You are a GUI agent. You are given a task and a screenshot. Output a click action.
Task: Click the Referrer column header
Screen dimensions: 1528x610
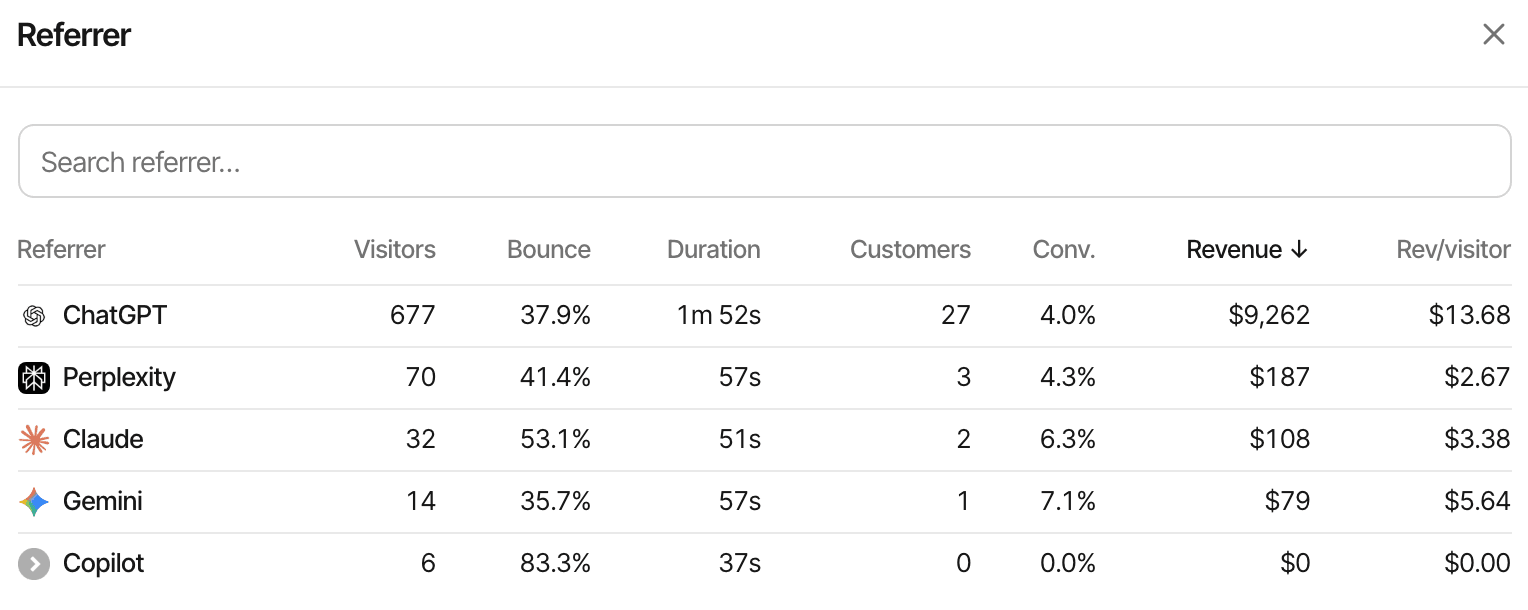[61, 250]
